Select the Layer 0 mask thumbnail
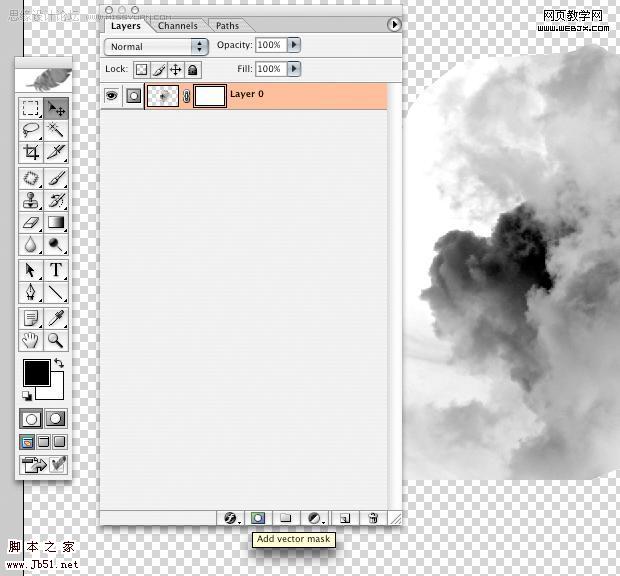The height and width of the screenshot is (576, 620). click(x=210, y=96)
